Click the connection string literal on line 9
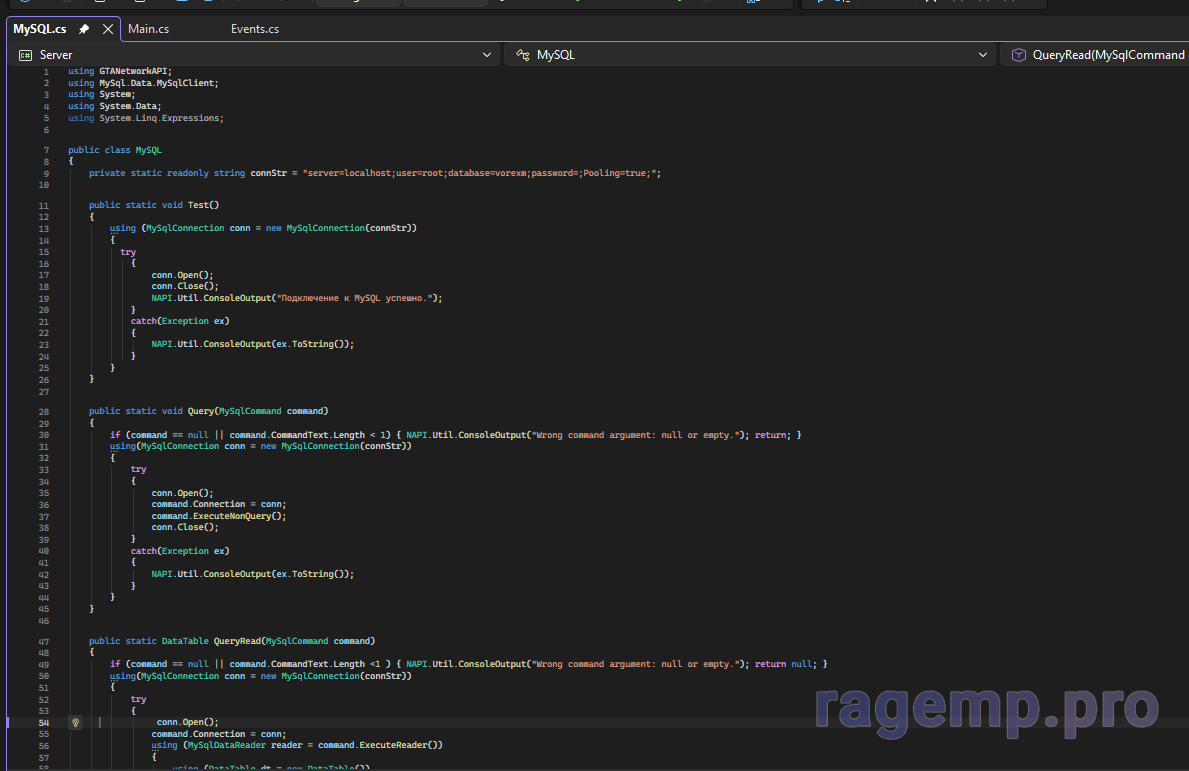Screen dimensions: 1189x771 [x=479, y=174]
